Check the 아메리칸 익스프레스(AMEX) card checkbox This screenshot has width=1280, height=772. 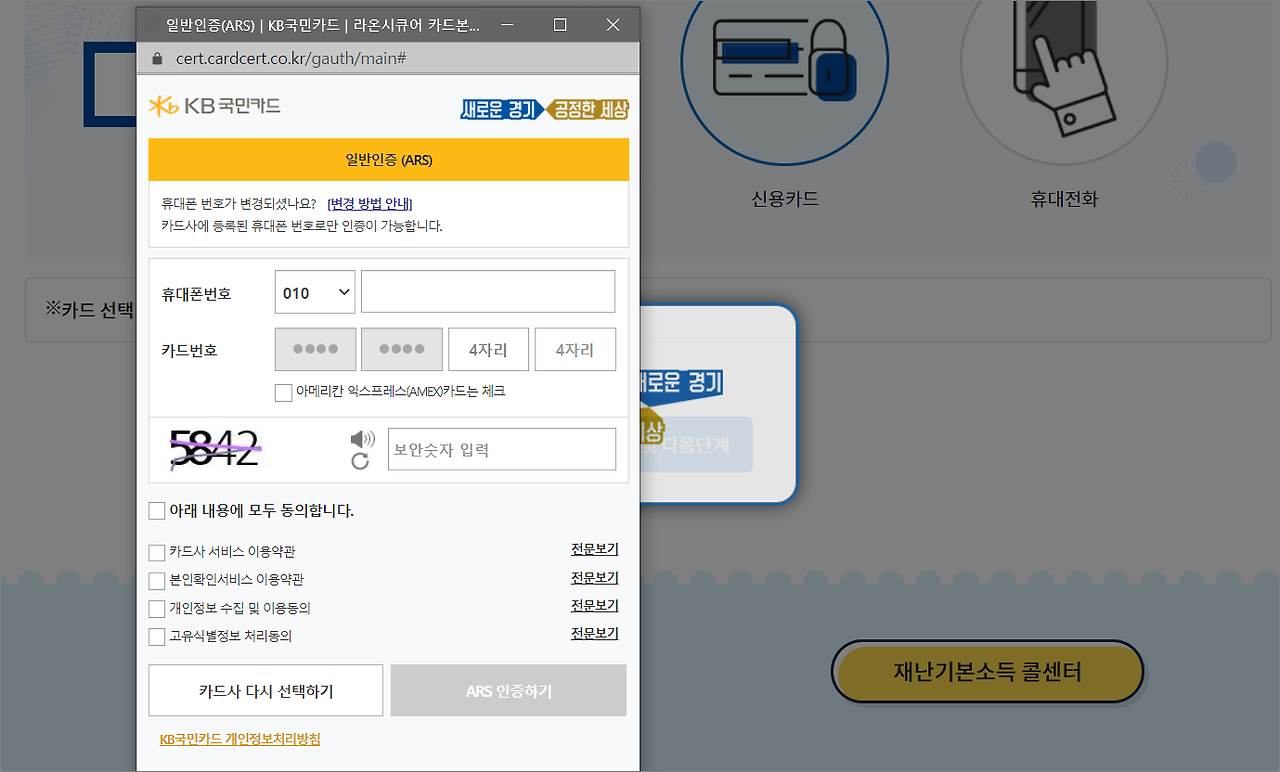tap(283, 392)
